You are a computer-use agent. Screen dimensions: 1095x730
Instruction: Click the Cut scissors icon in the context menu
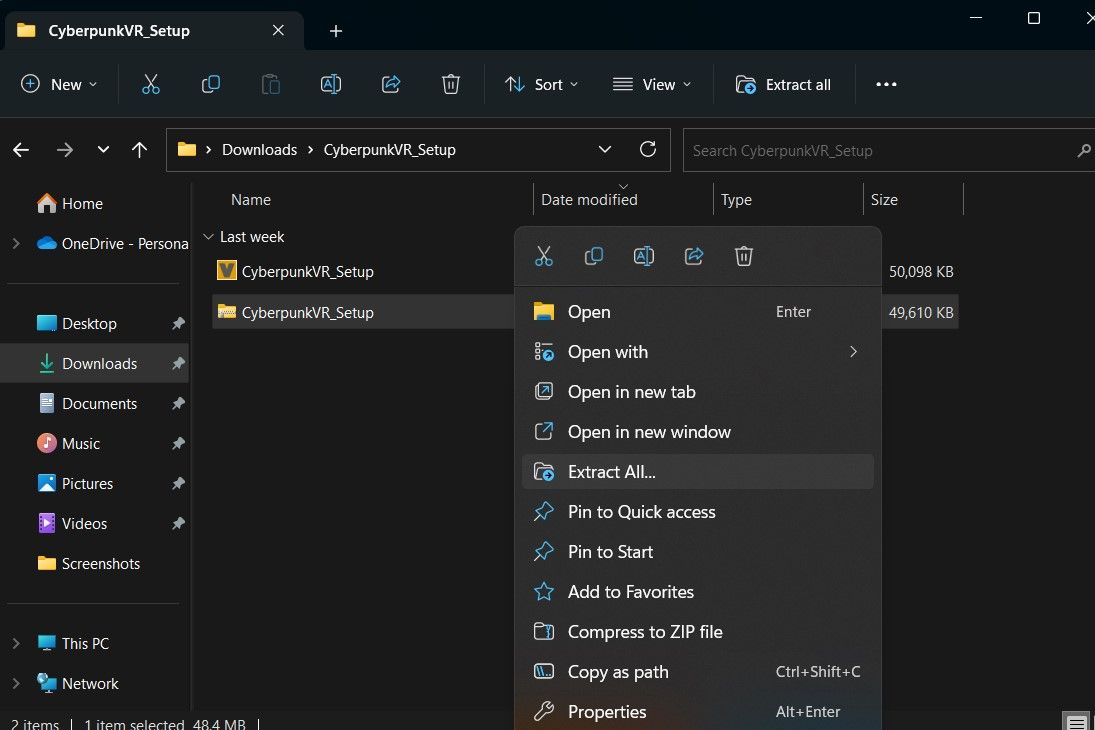[544, 256]
